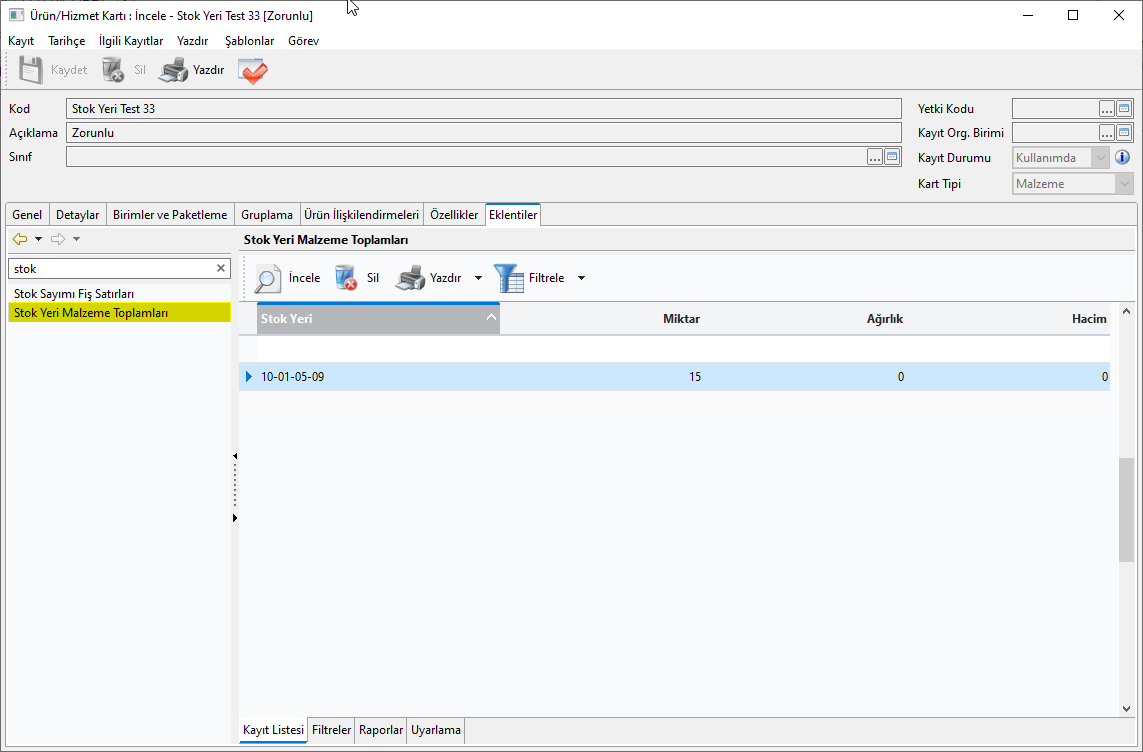Open the Sınıf field ellipsis lookup button

(875, 157)
